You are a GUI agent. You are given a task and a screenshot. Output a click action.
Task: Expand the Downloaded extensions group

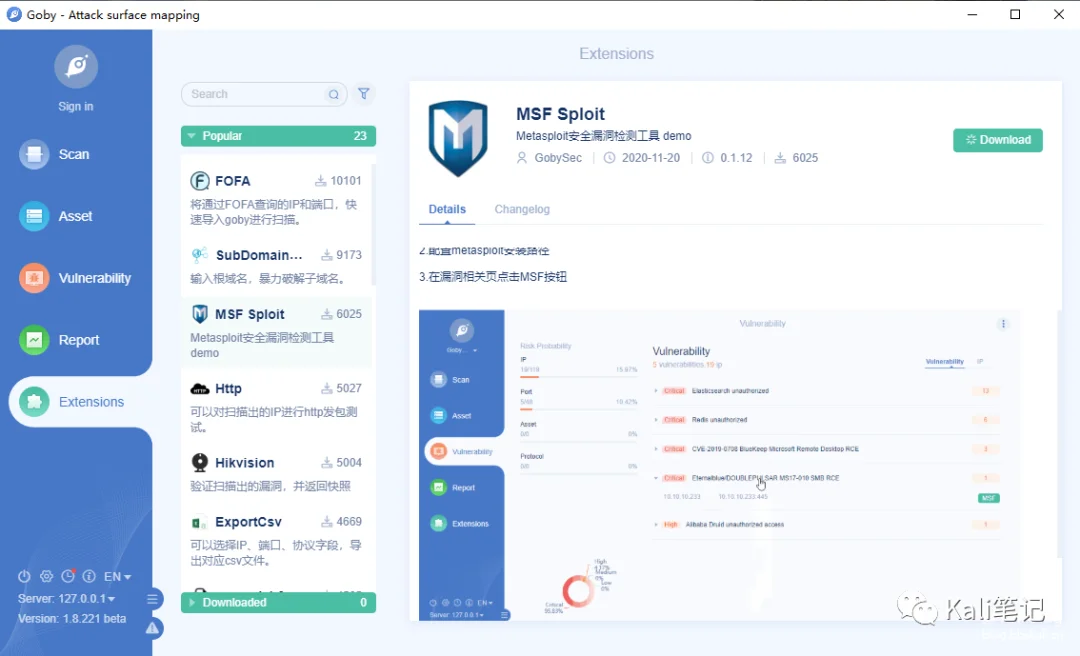(278, 602)
